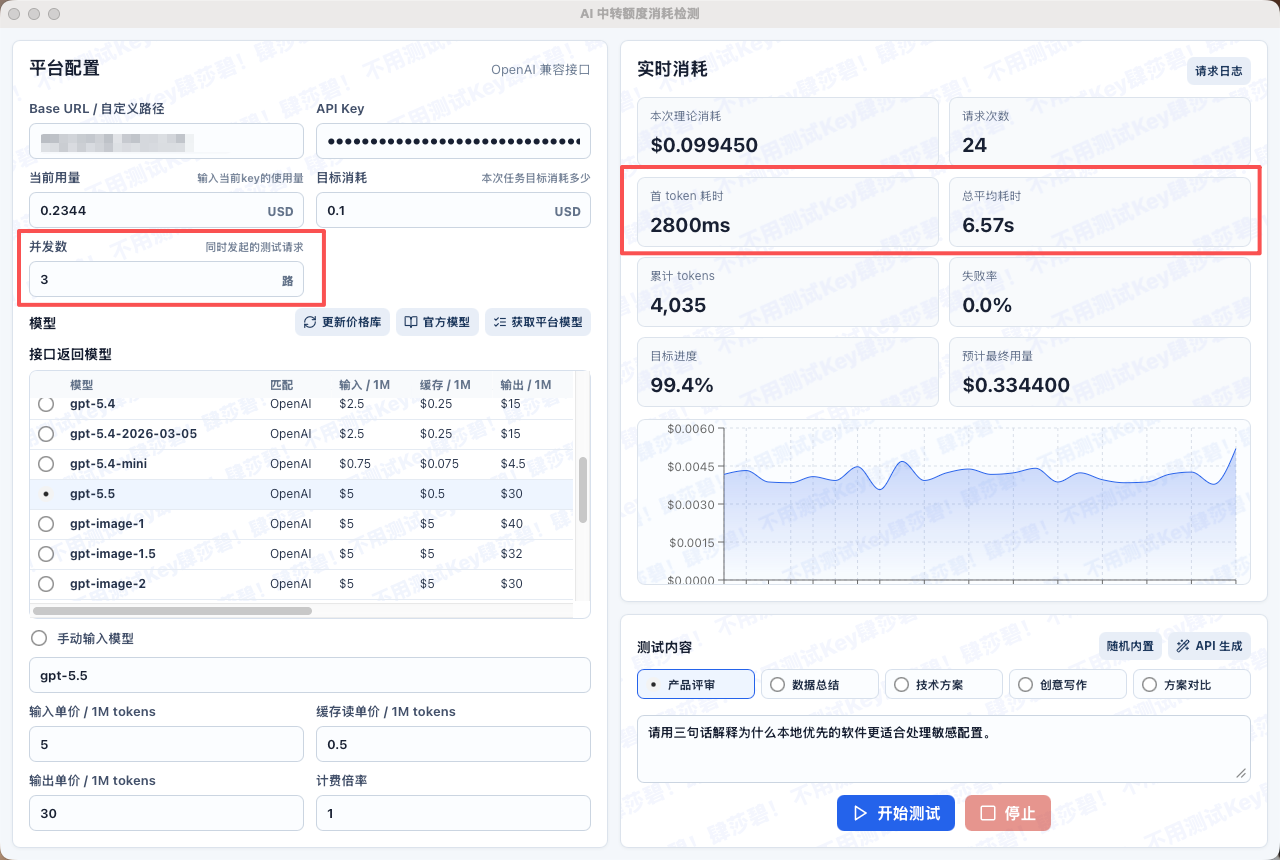
Task: Edit the 当前用量 field showing 0.2344
Action: (x=166, y=211)
